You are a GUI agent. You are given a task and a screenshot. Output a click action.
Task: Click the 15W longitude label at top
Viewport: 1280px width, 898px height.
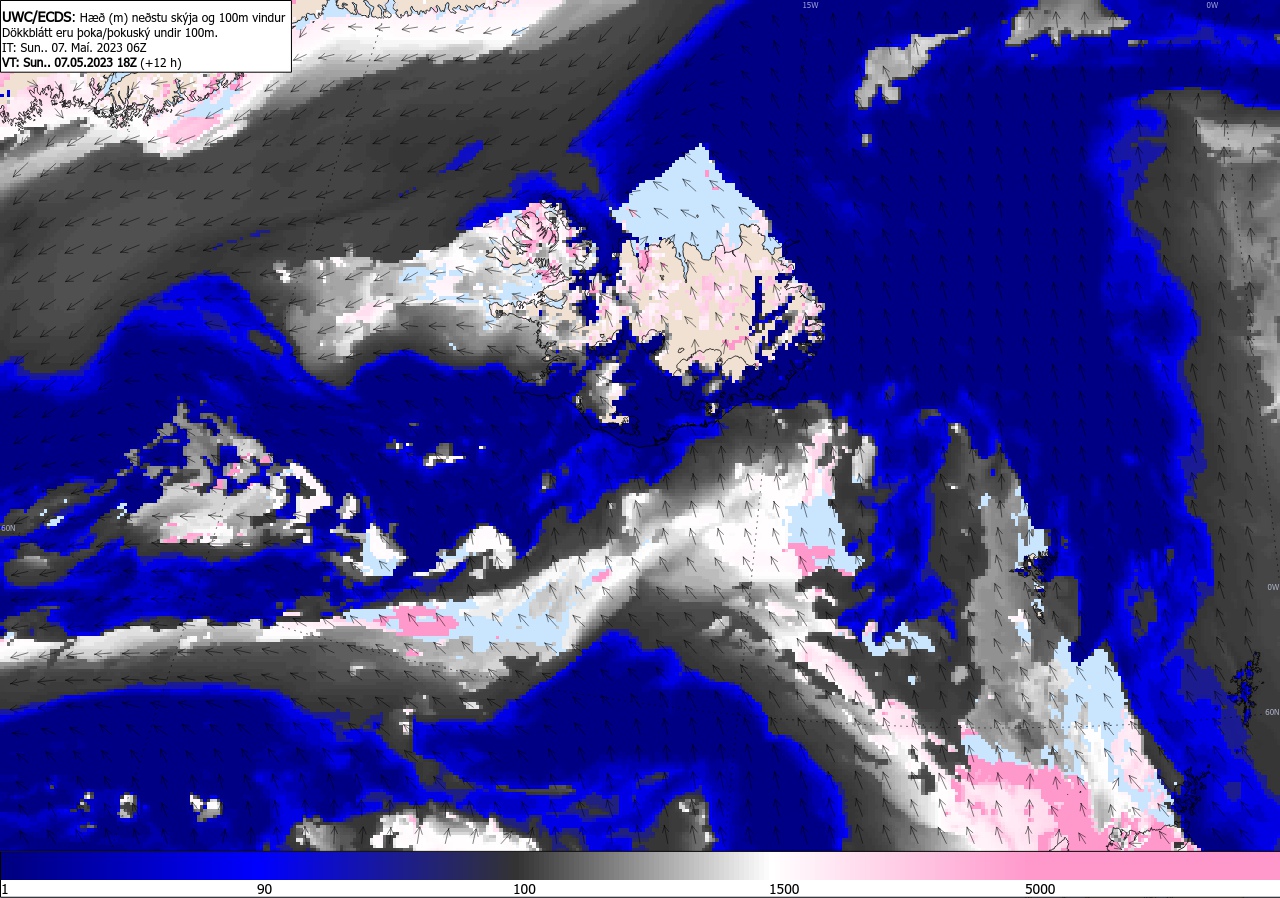tap(810, 5)
